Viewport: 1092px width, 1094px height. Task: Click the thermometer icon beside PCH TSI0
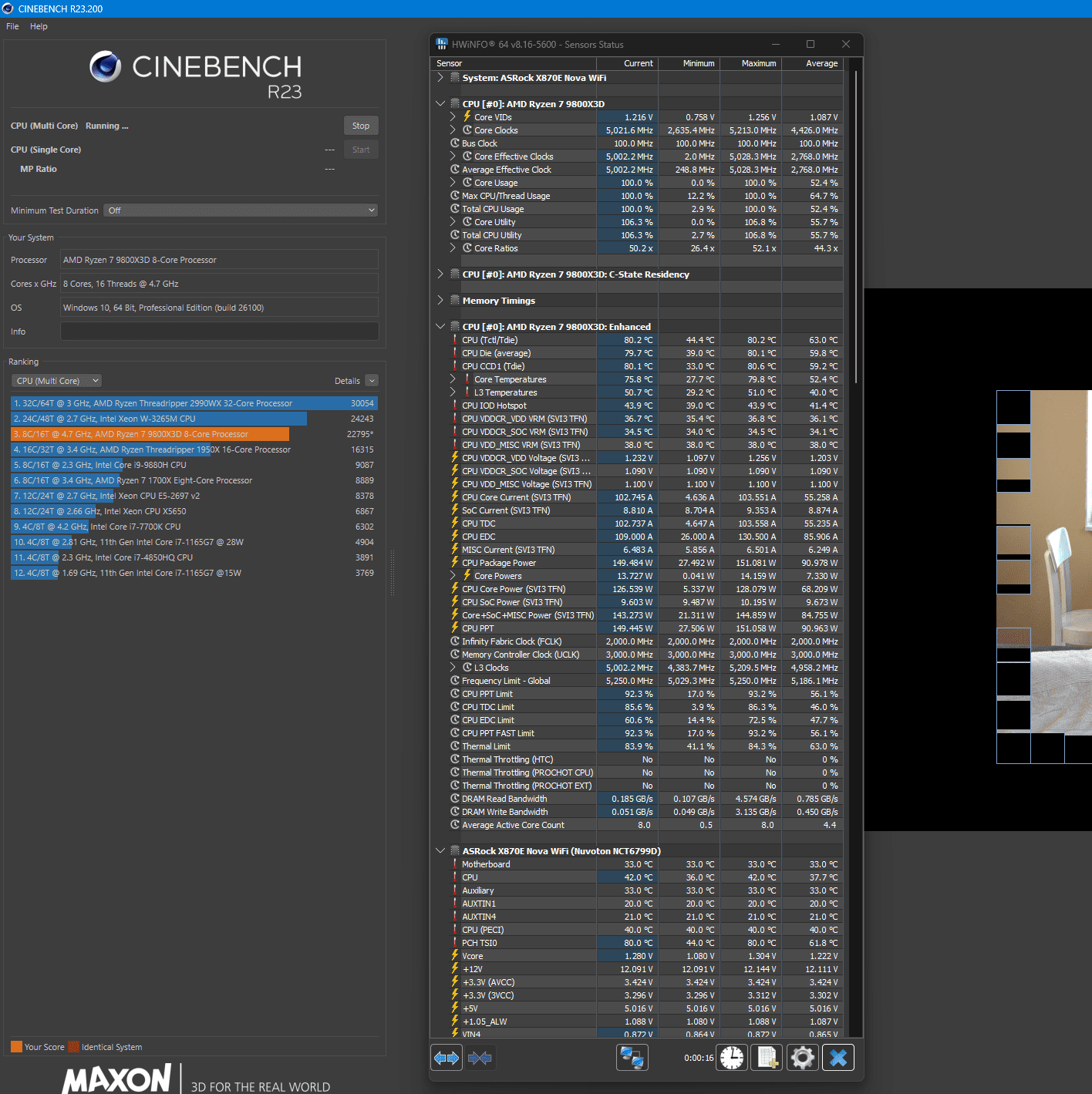pyautogui.click(x=455, y=942)
